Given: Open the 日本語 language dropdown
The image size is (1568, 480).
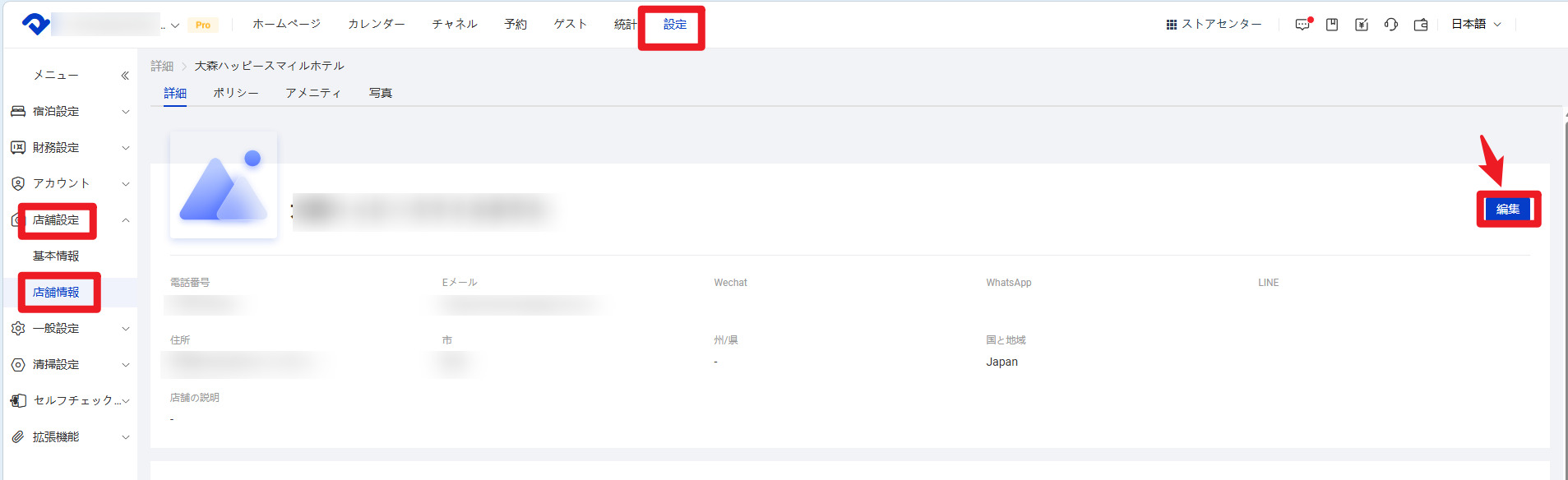Looking at the screenshot, I should point(1476,24).
